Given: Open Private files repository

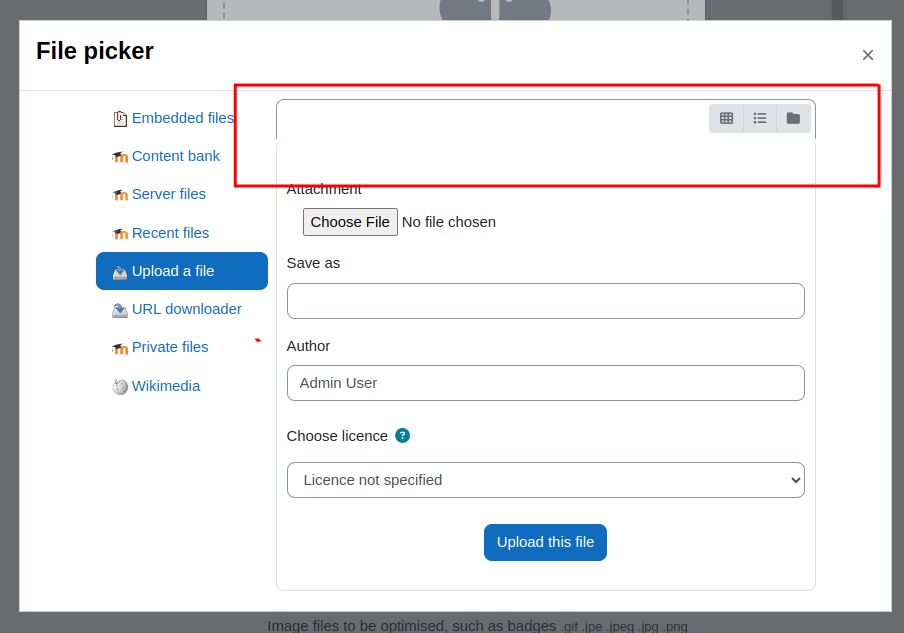Looking at the screenshot, I should pos(170,347).
